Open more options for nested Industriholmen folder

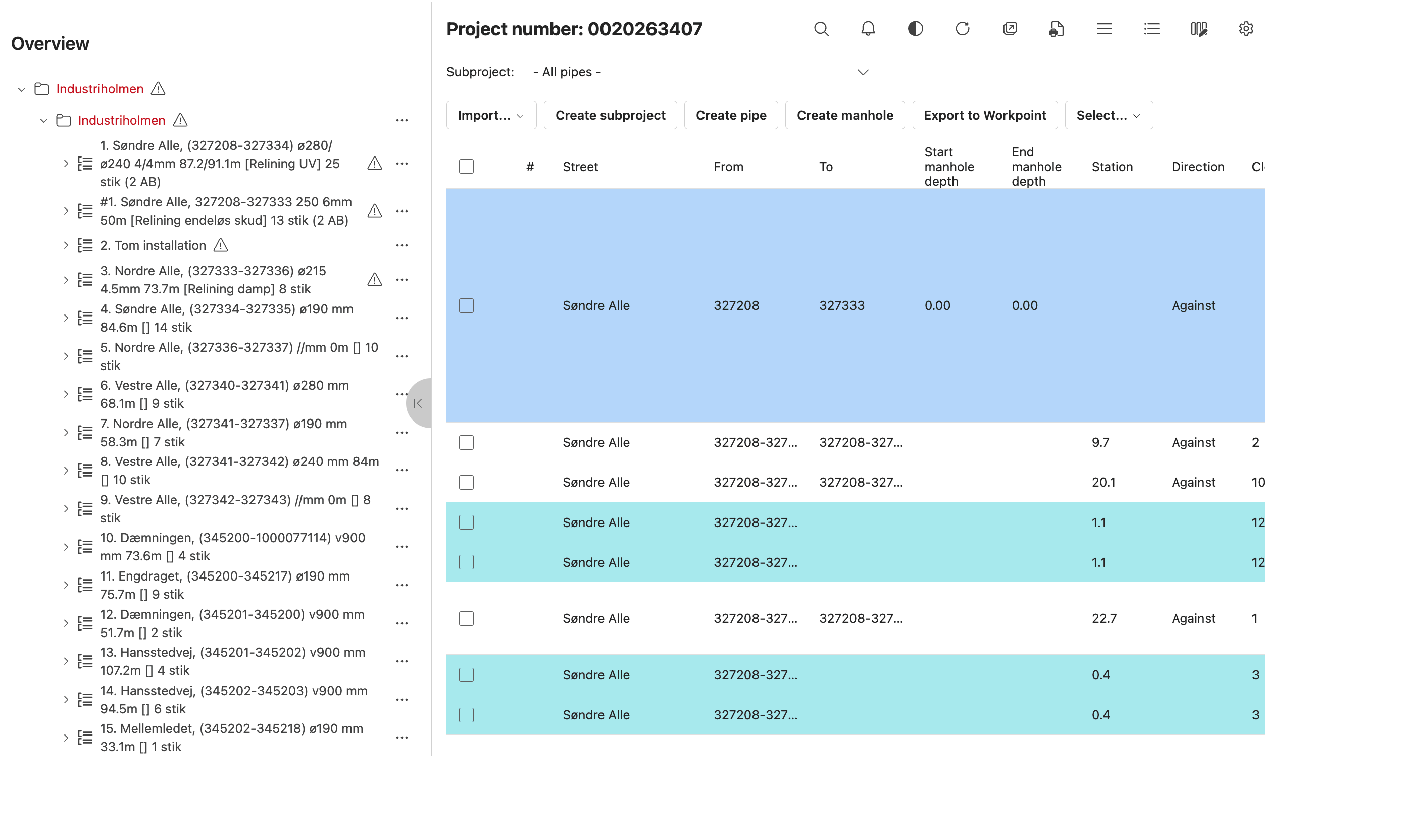coord(402,120)
